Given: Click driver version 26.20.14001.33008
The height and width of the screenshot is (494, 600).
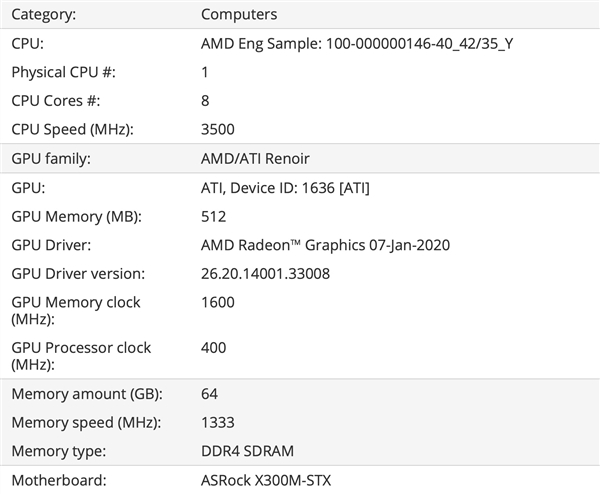Looking at the screenshot, I should [265, 273].
